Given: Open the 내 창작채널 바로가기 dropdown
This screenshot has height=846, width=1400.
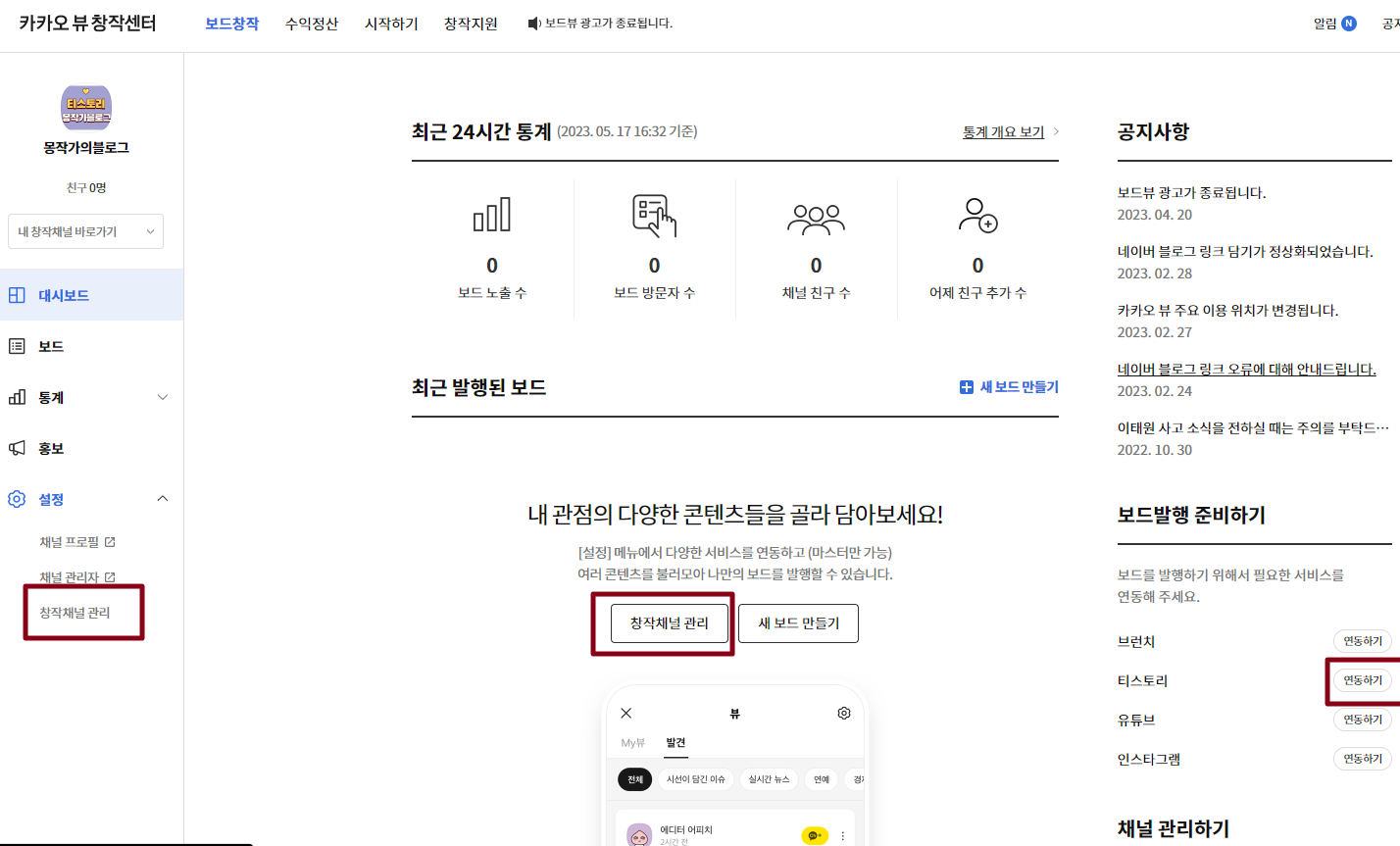Looking at the screenshot, I should click(x=86, y=231).
